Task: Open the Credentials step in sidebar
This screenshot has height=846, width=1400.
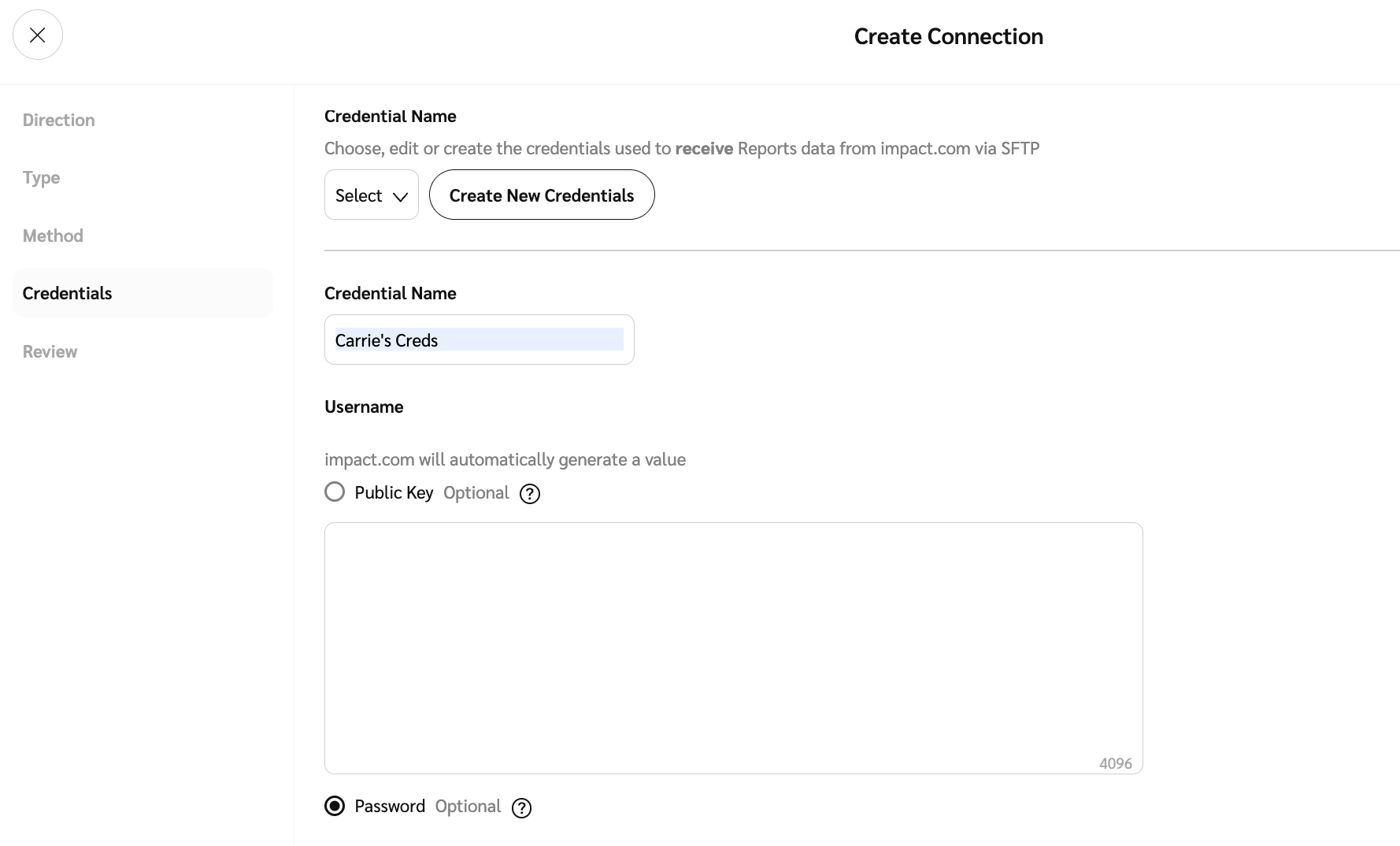Action: click(68, 293)
